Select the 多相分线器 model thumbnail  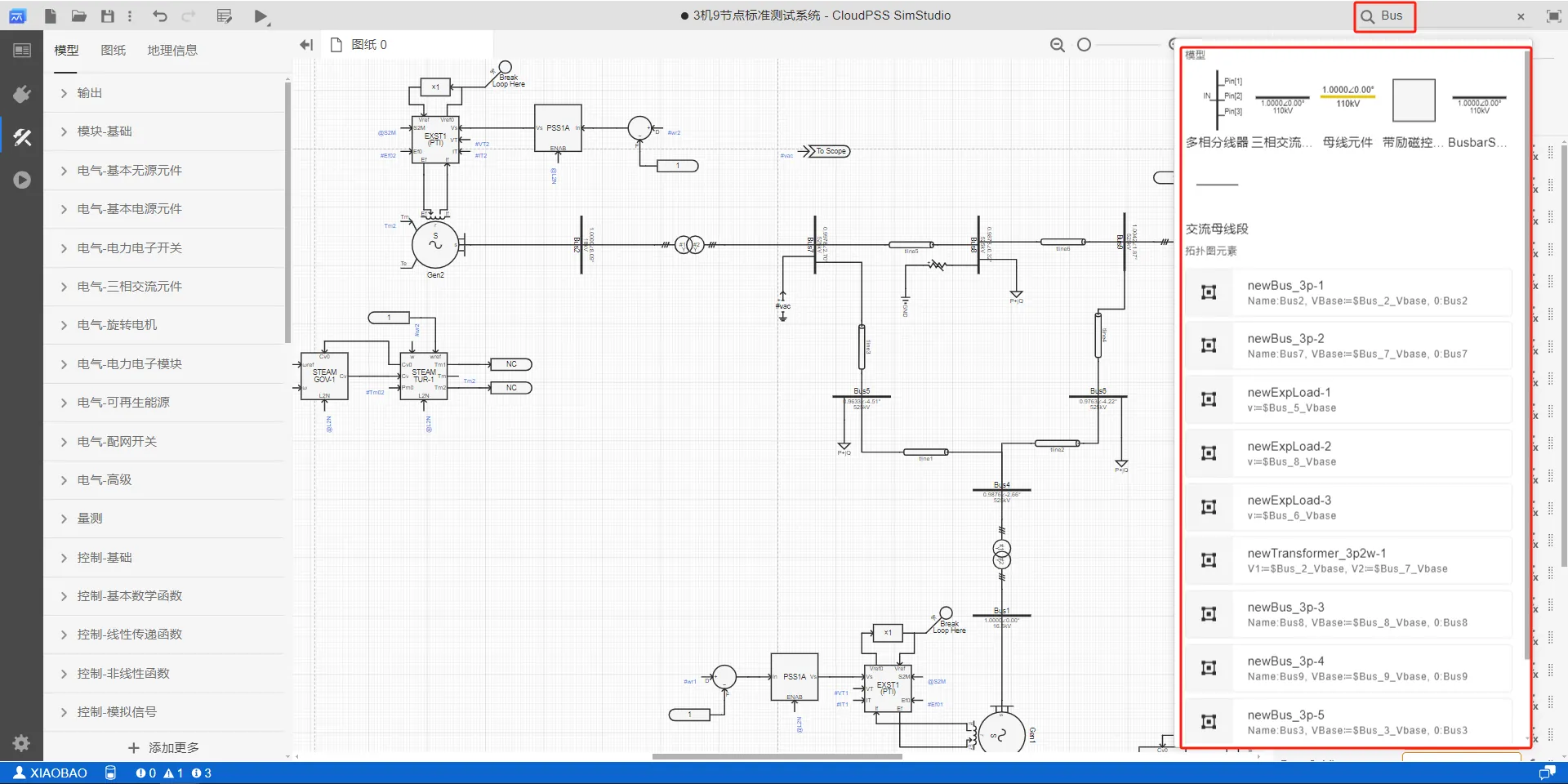tap(1217, 110)
